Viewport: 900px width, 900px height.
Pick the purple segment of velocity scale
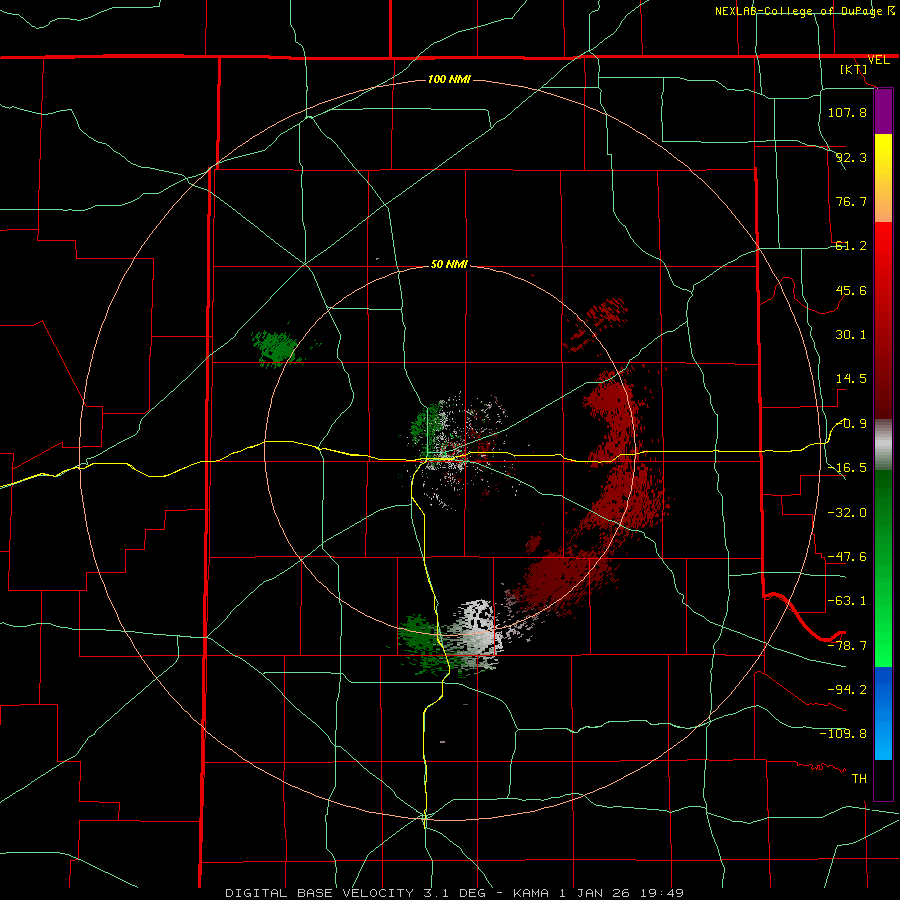pyautogui.click(x=883, y=111)
